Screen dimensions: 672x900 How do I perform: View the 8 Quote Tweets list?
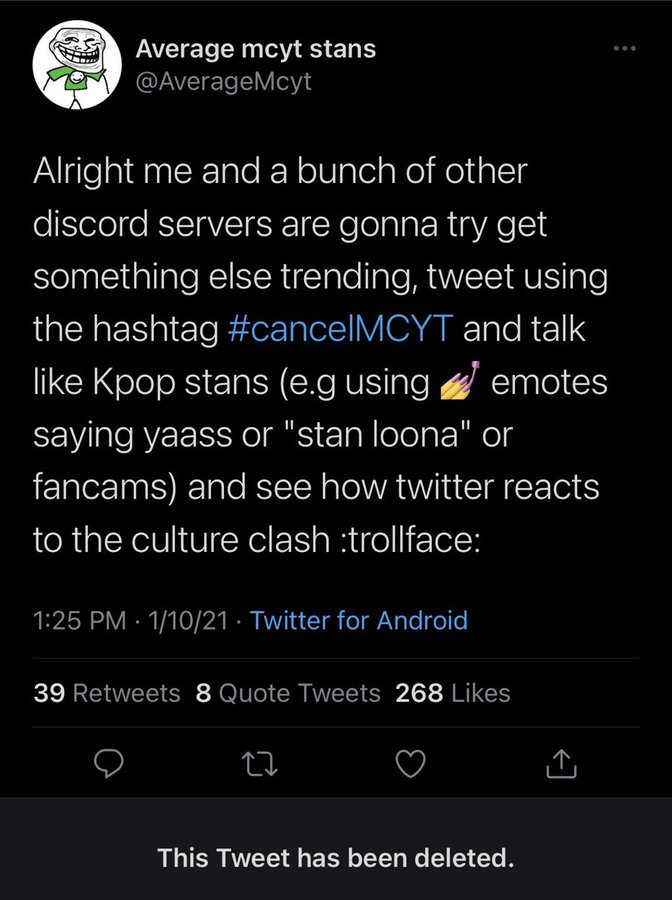288,693
